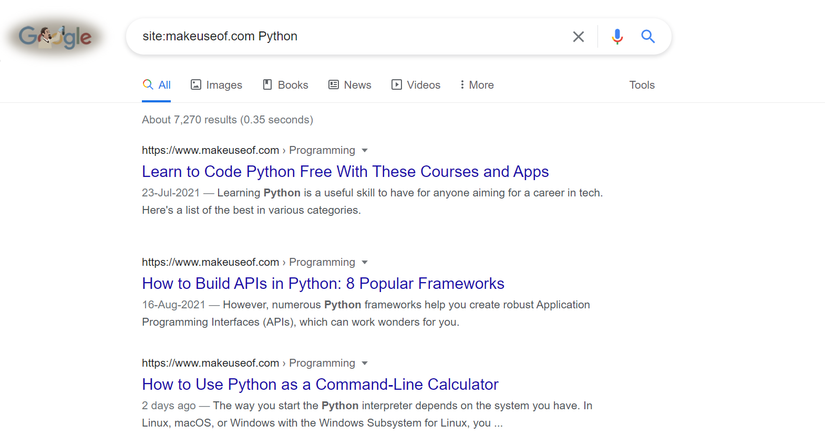Image resolution: width=825 pixels, height=448 pixels.
Task: Click inside the search query text field
Action: pos(350,37)
